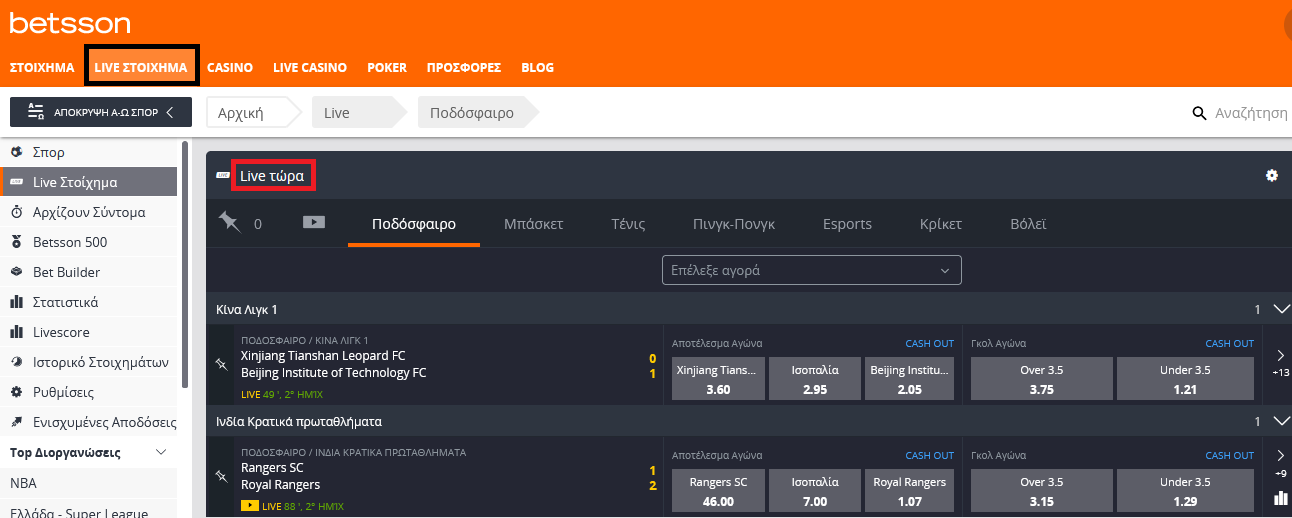Hide the A-Ω sports sidebar

pyautogui.click(x=101, y=112)
